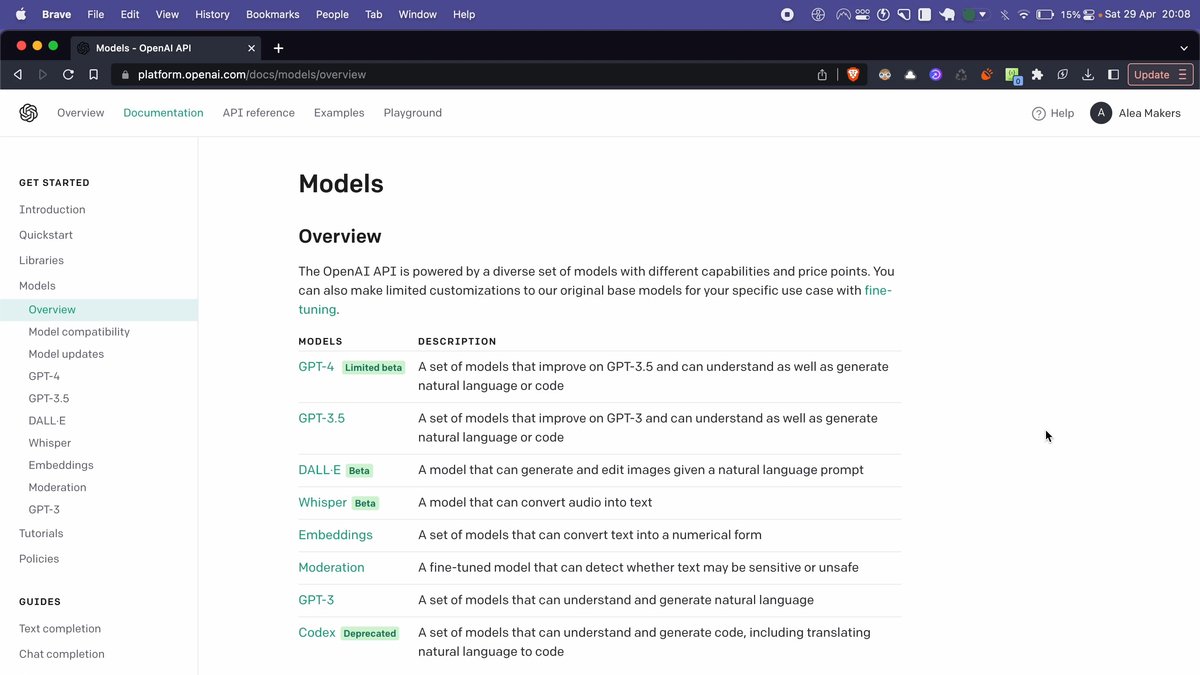Toggle the macOS Wi-Fi menu bar icon
Image resolution: width=1200 pixels, height=675 pixels.
pos(1023,15)
